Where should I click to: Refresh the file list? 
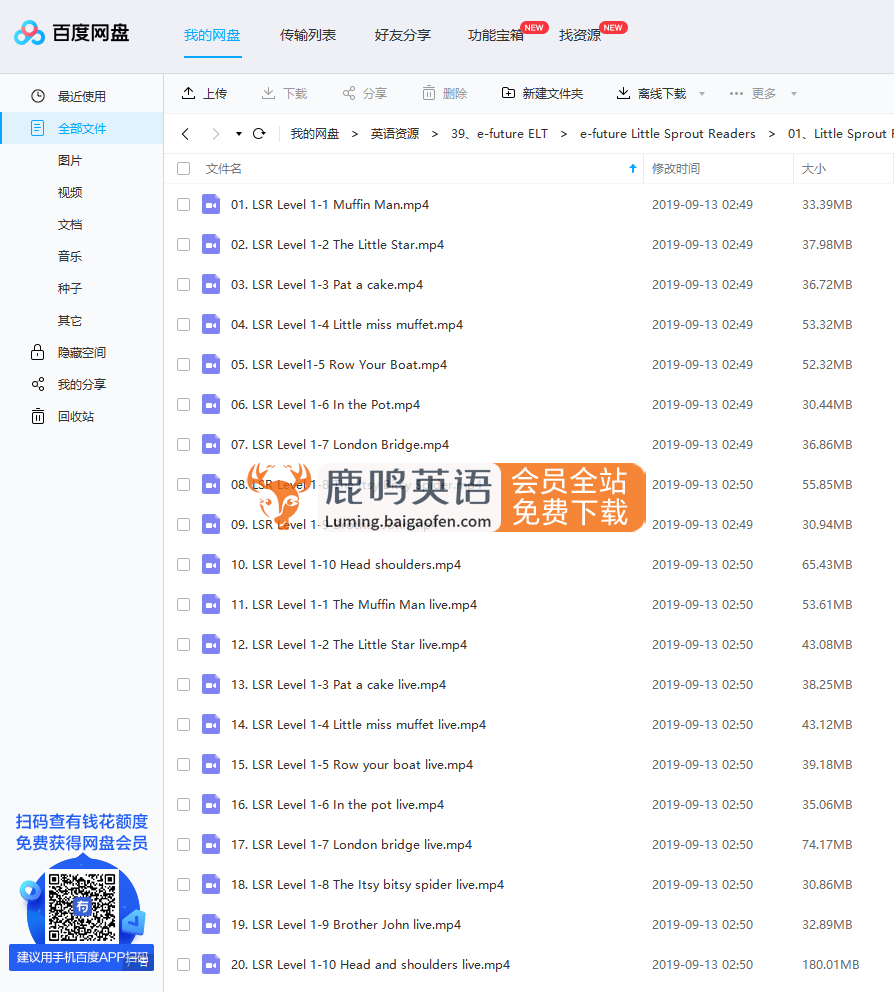coord(260,133)
